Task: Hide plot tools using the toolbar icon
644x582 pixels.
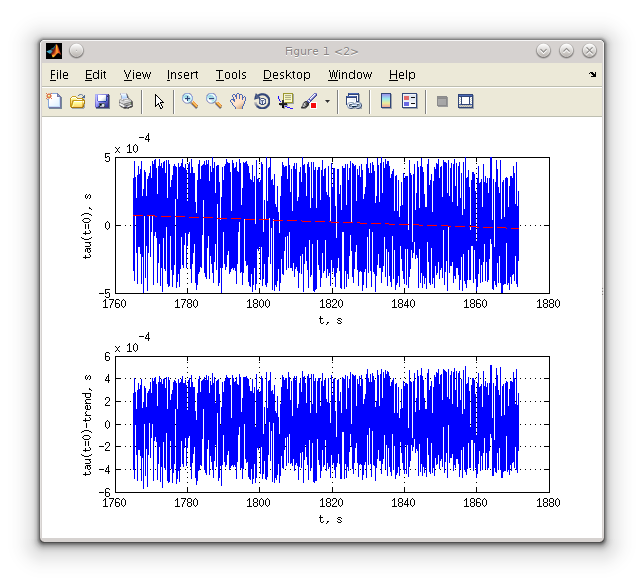Action: pos(442,101)
